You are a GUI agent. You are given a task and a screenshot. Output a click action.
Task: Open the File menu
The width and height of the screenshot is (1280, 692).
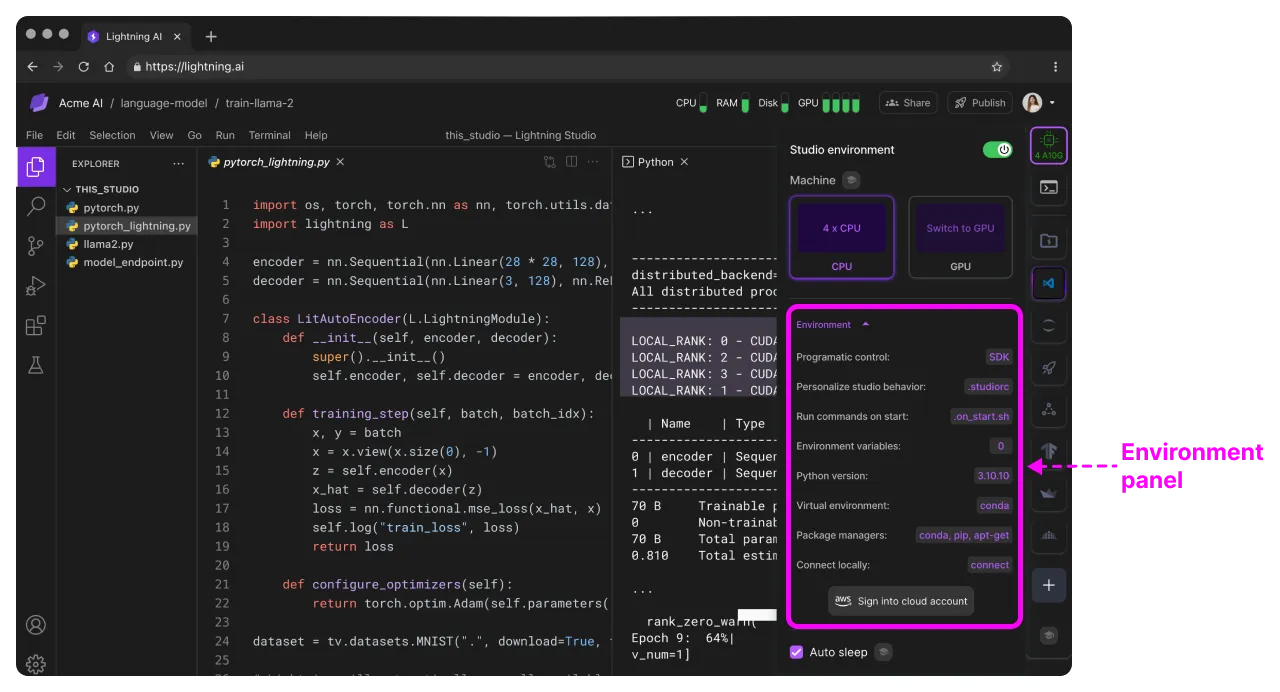pos(34,135)
